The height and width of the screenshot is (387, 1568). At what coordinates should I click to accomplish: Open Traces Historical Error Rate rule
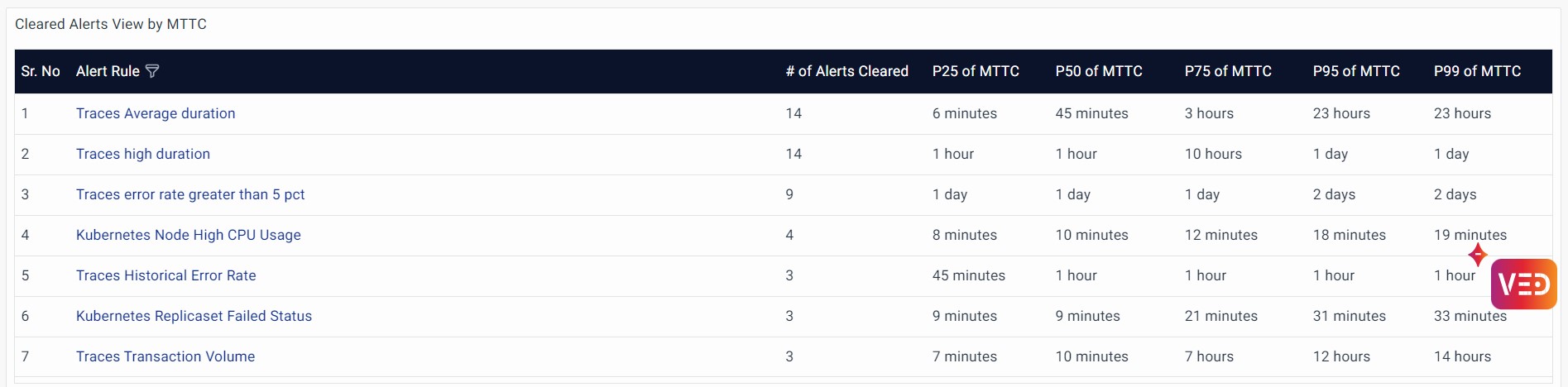166,275
